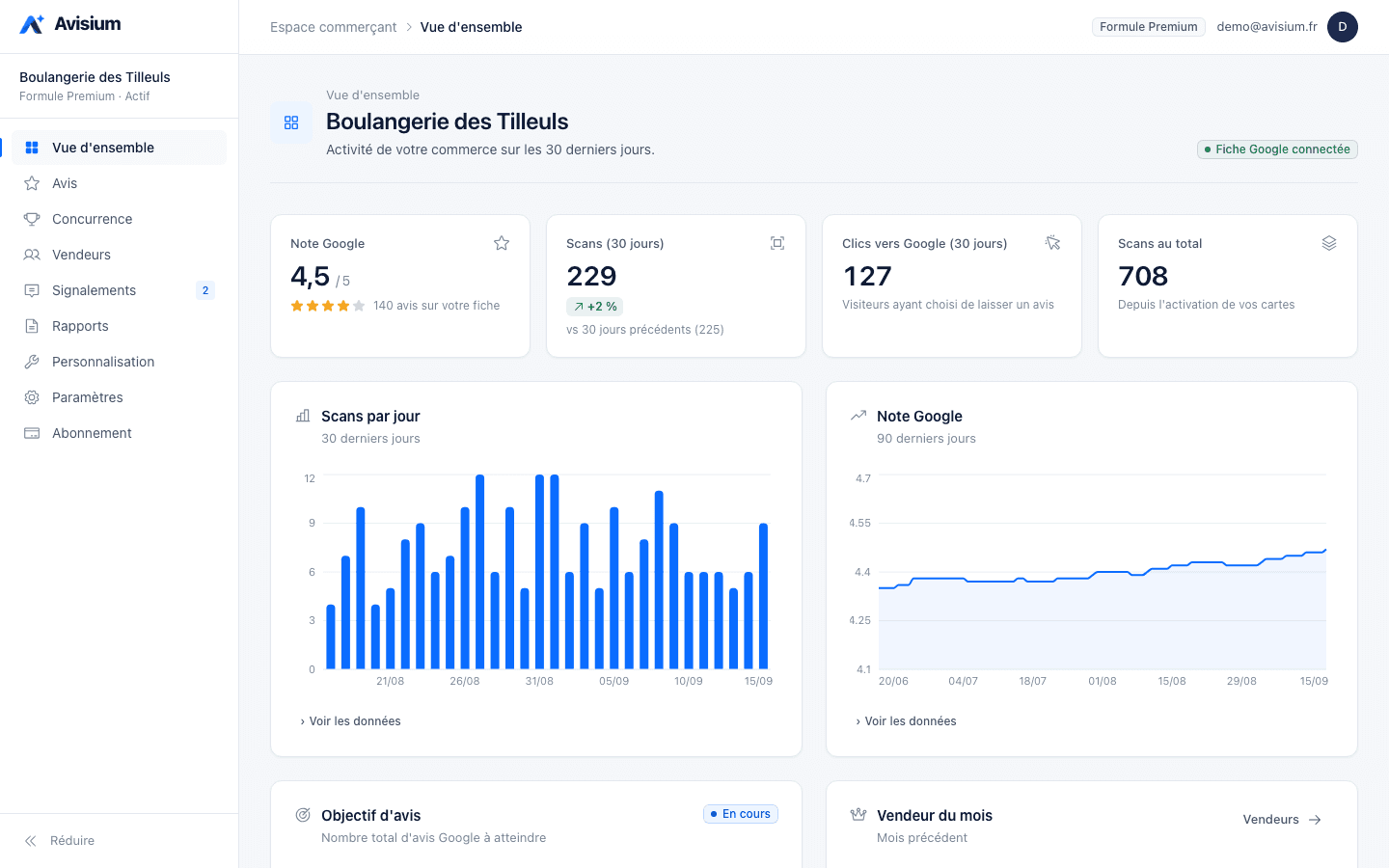Screen dimensions: 1389x868
Task: Click crown icon beside Vendeur du mois
Action: [858, 815]
